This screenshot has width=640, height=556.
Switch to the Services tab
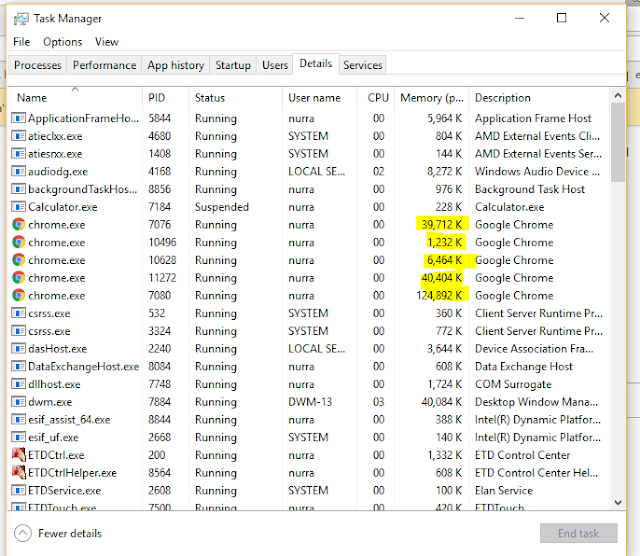coord(362,65)
